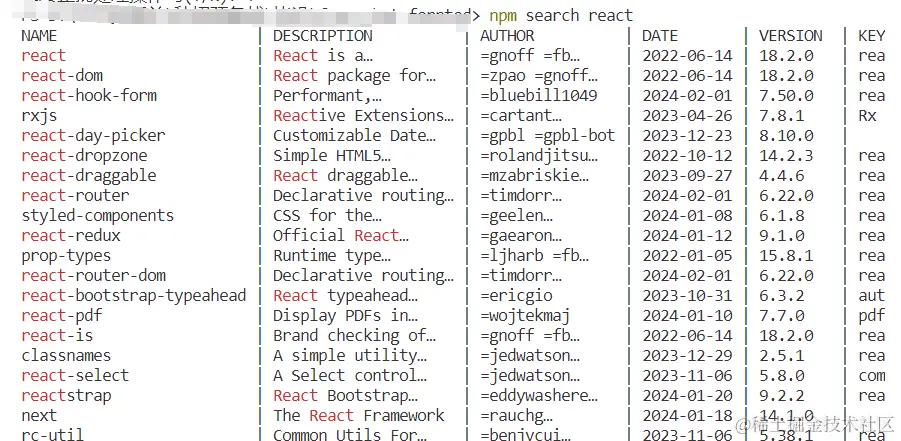
Task: Click version 8.10.0
Action: tap(786, 136)
